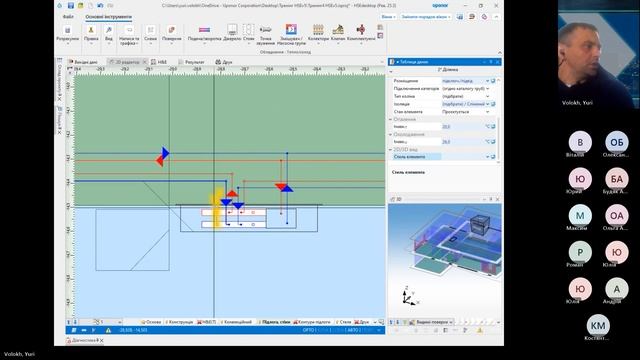
Task: Switch to Основні інструменти ribbon tab
Action: point(109,17)
